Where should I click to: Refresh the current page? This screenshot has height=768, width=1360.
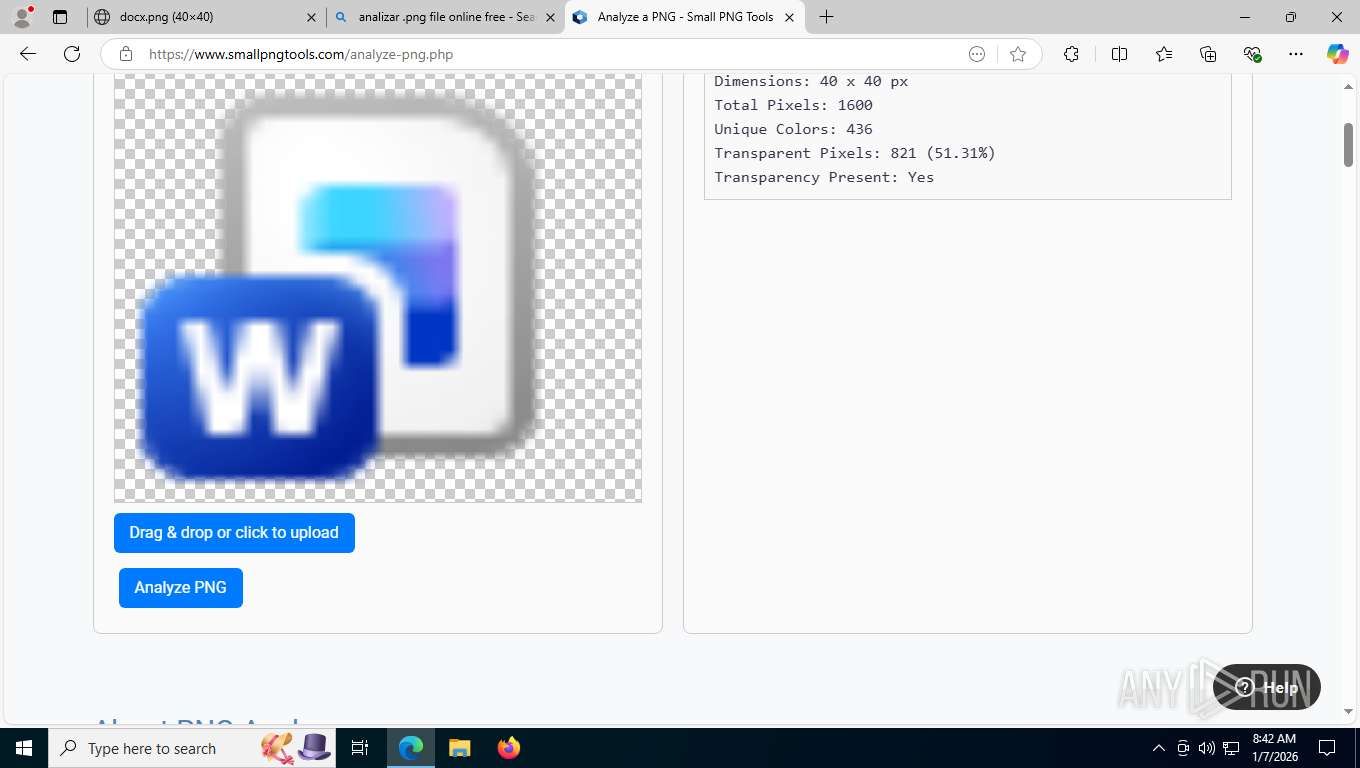[72, 54]
